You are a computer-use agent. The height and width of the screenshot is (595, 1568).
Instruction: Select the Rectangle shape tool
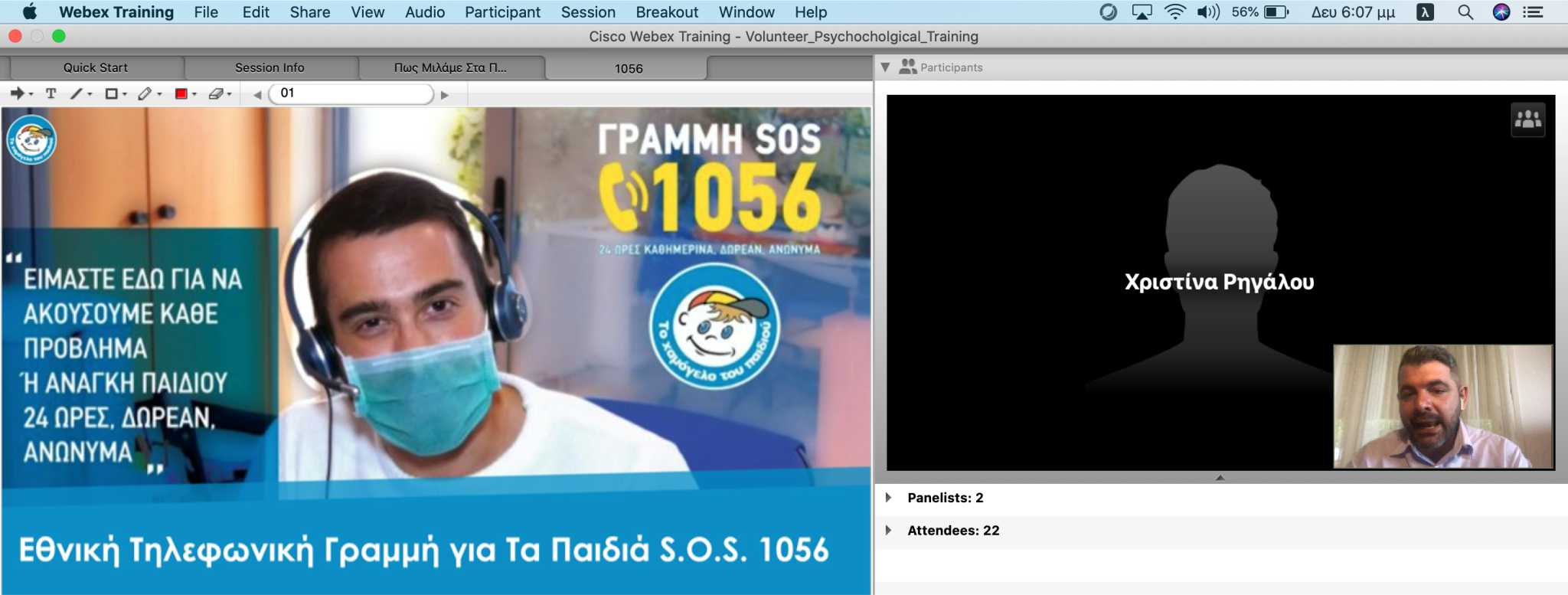pos(111,93)
